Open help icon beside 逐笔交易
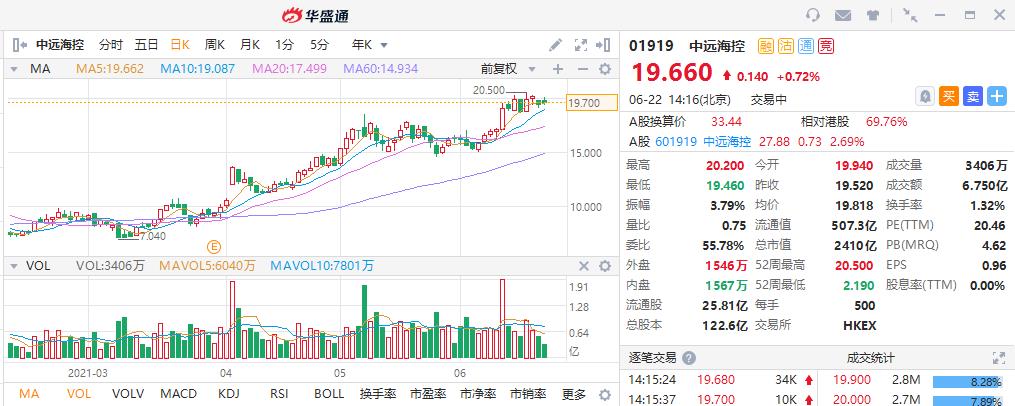The image size is (1015, 406). click(x=689, y=358)
